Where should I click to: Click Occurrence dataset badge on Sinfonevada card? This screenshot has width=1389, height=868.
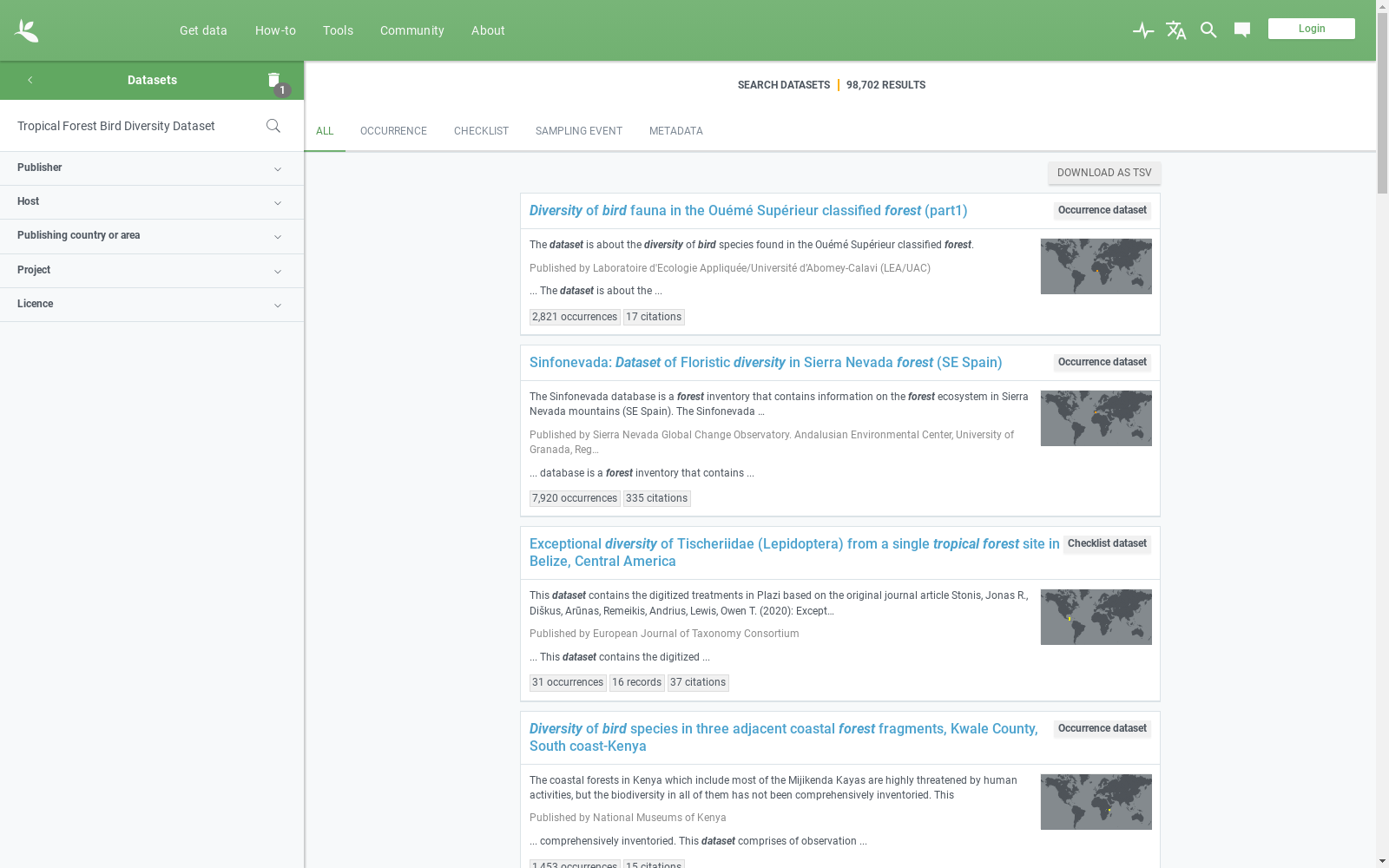click(1103, 363)
